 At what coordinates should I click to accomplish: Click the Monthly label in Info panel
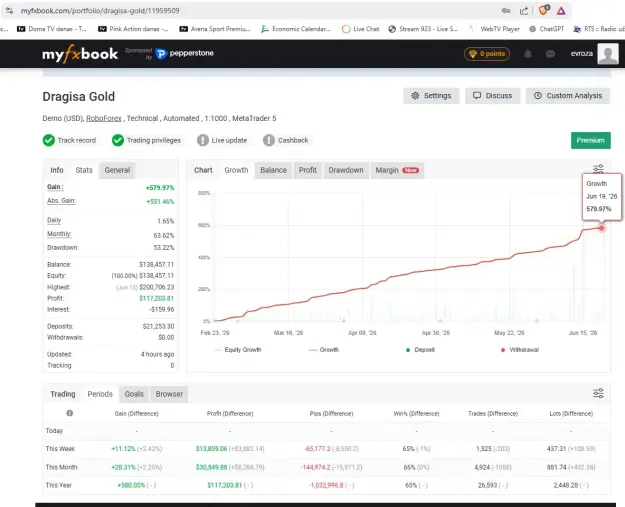pos(59,234)
